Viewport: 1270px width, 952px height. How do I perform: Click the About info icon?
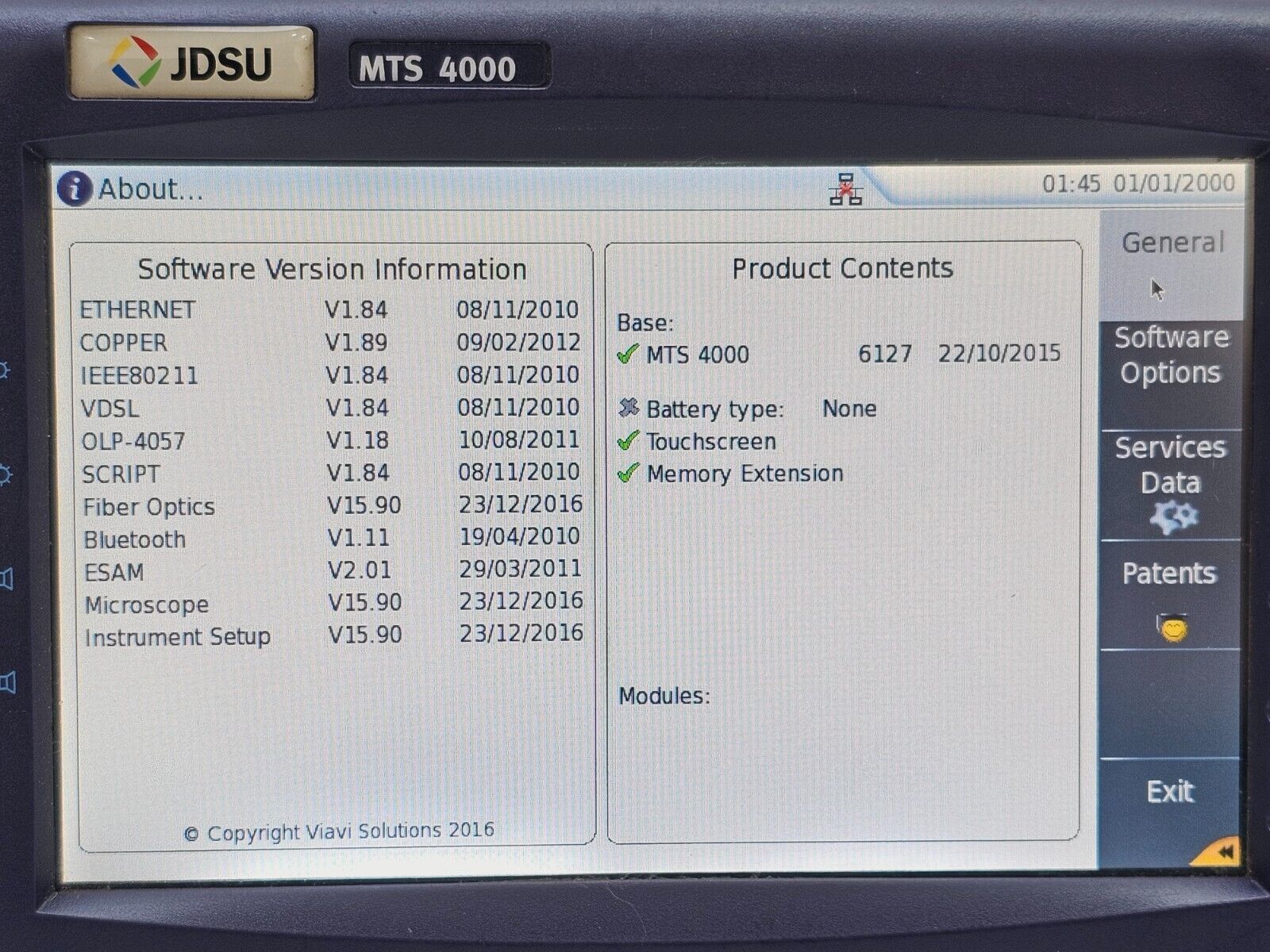coord(74,189)
